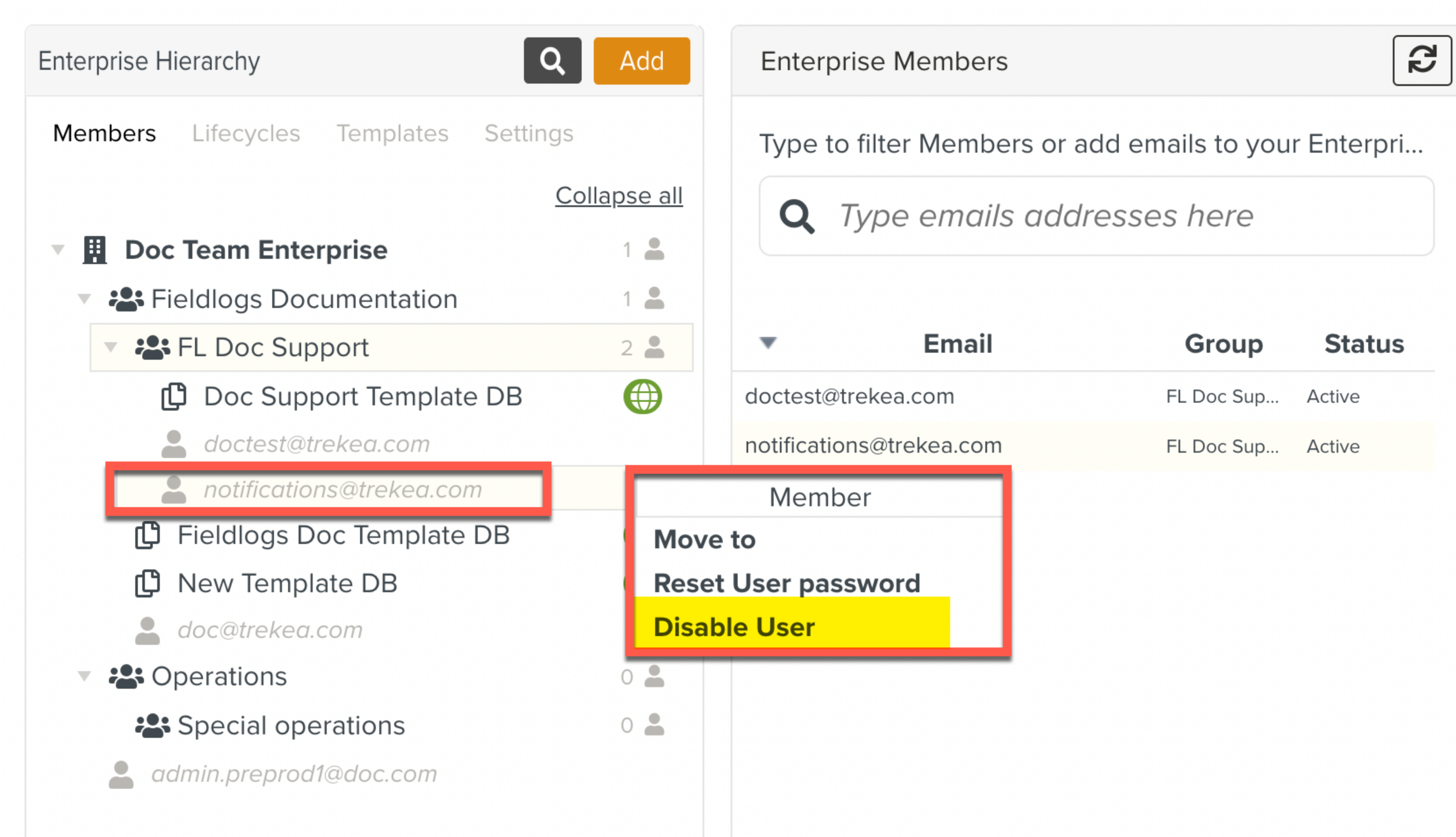Viewport: 1456px width, 837px height.
Task: Click the template icon beside New Template DB
Action: 147,583
